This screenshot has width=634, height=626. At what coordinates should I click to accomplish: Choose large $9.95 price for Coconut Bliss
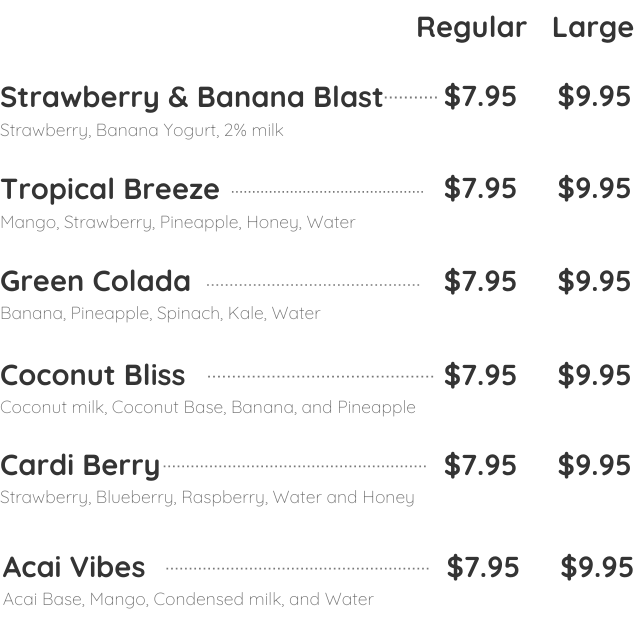click(x=594, y=375)
